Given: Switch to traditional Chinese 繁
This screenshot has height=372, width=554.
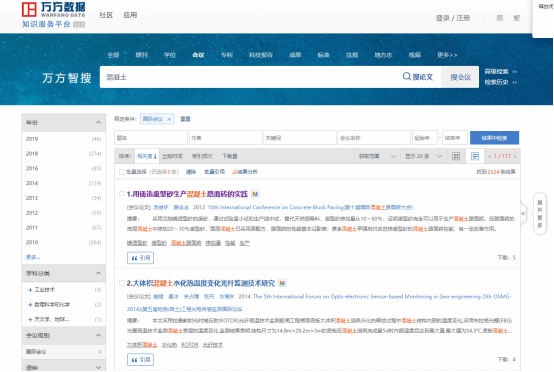Looking at the screenshot, I should 517,18.
